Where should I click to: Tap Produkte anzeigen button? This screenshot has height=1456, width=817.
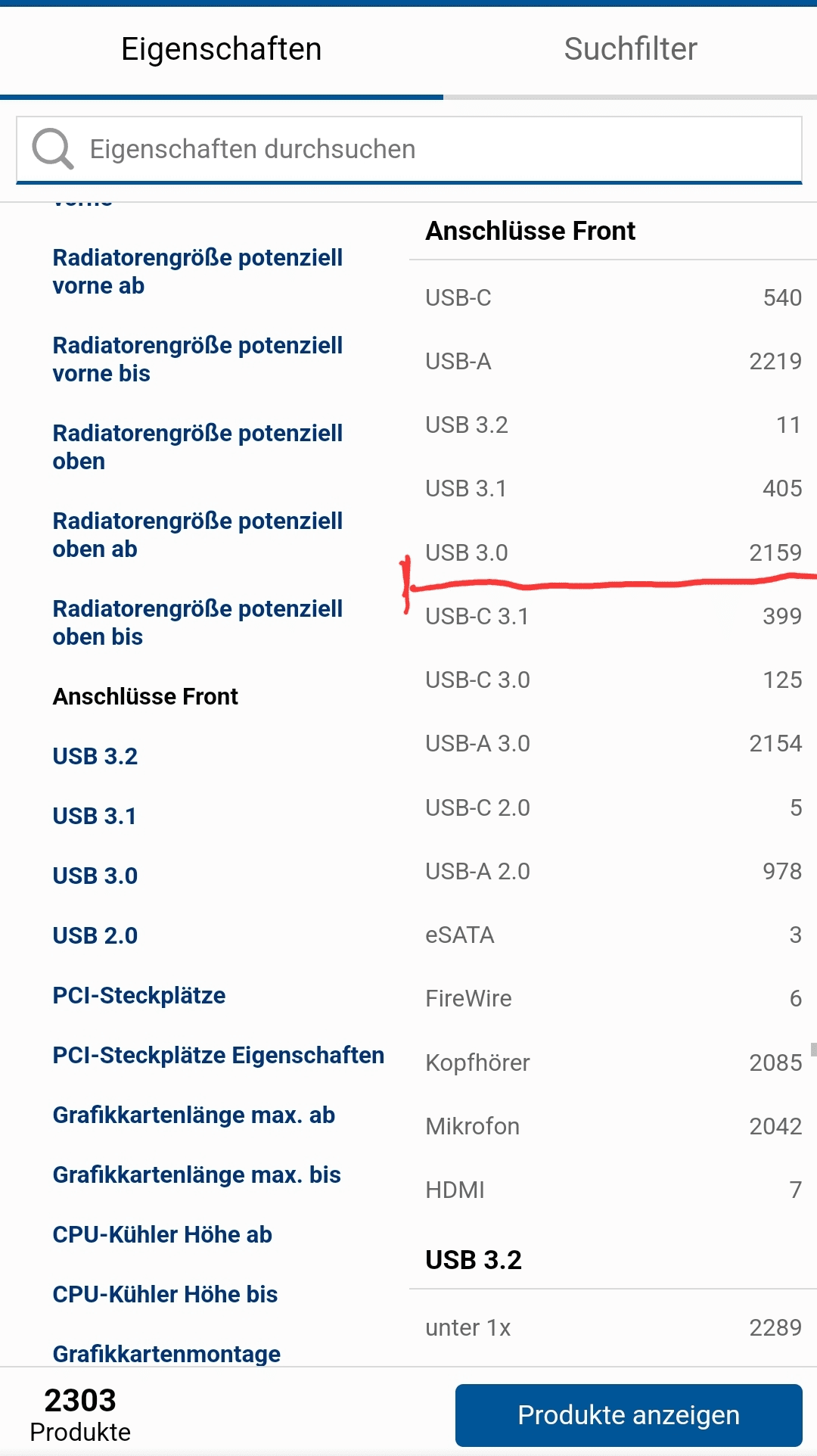coord(629,1415)
